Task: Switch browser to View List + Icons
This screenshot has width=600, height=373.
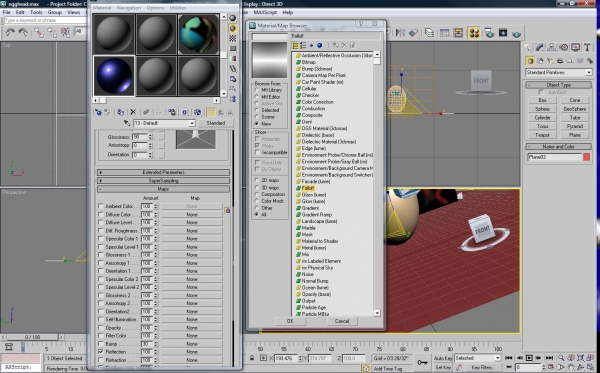Action: point(303,46)
